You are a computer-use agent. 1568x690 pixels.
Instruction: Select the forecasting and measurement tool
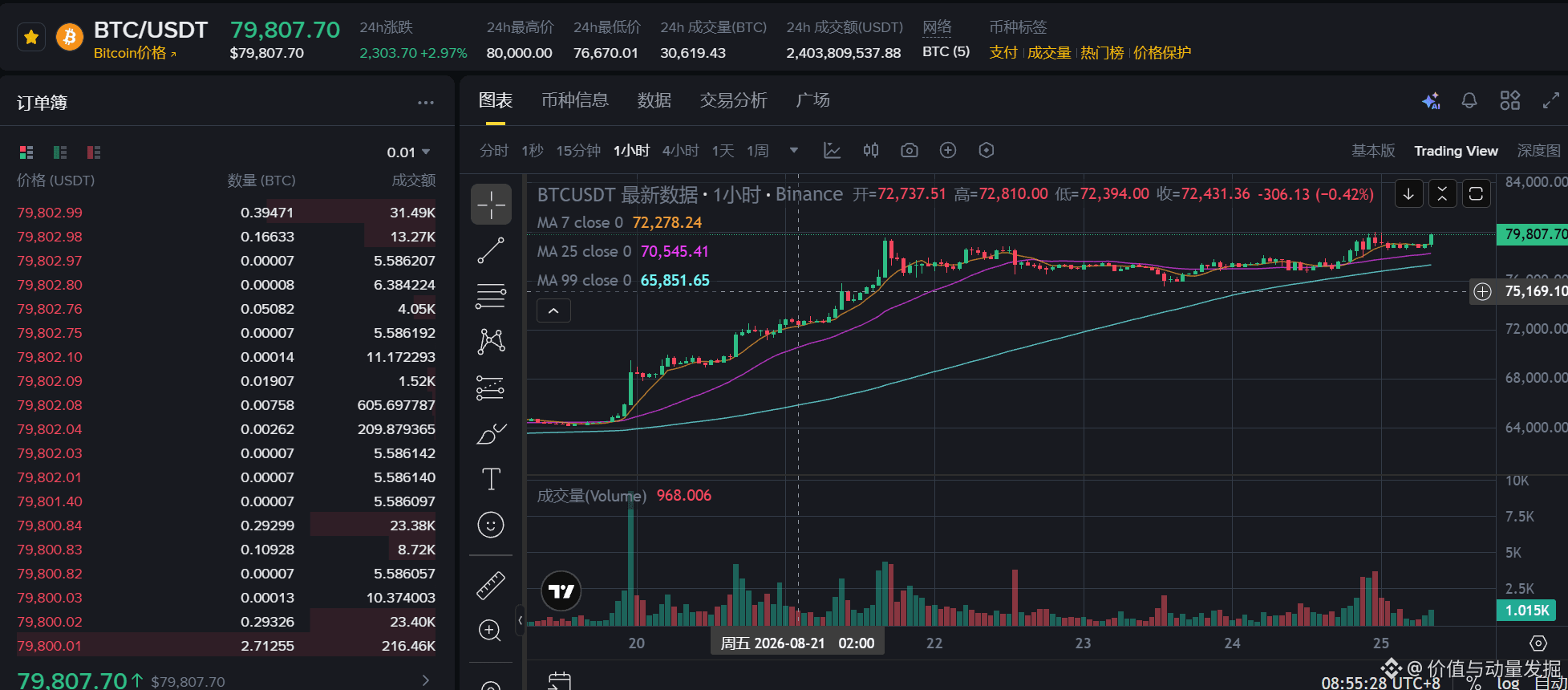click(x=491, y=388)
